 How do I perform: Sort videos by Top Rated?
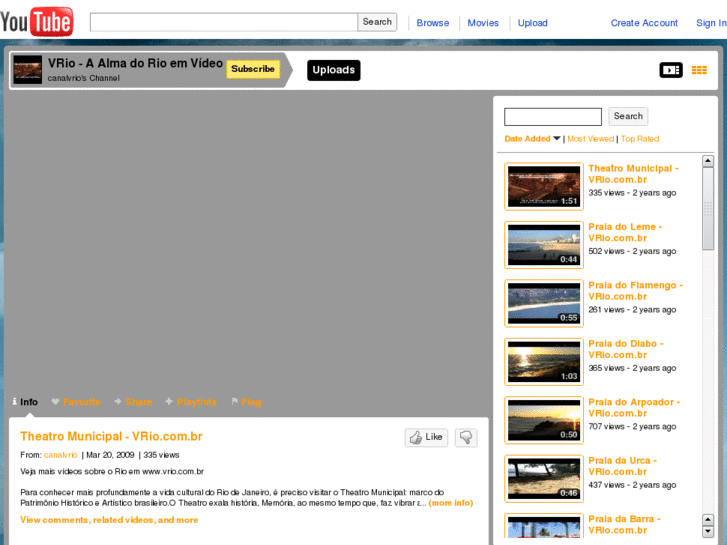(x=640, y=139)
